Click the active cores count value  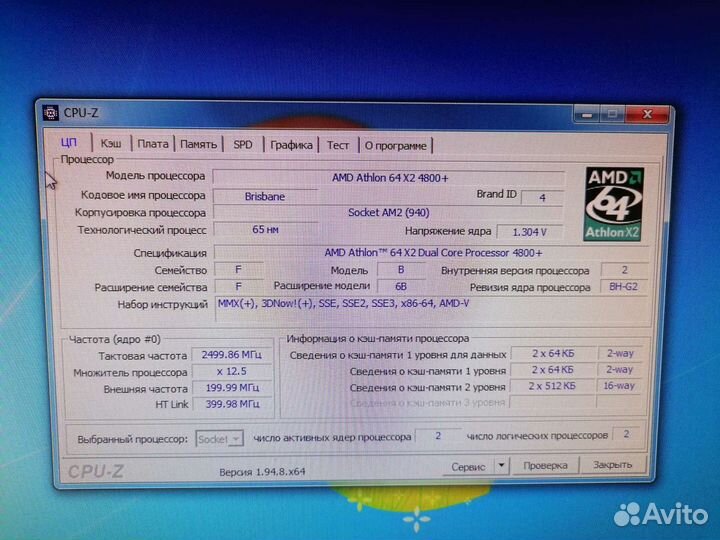pos(438,436)
